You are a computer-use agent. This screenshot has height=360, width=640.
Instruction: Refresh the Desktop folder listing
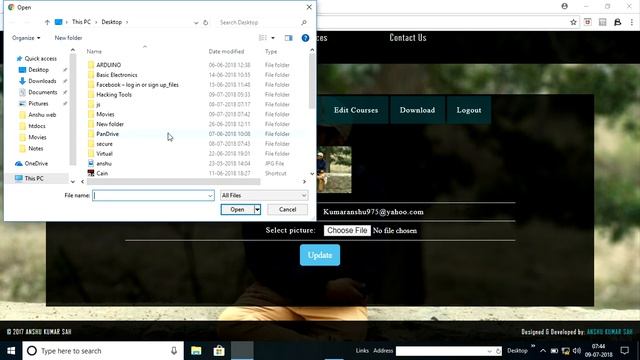pyautogui.click(x=206, y=22)
